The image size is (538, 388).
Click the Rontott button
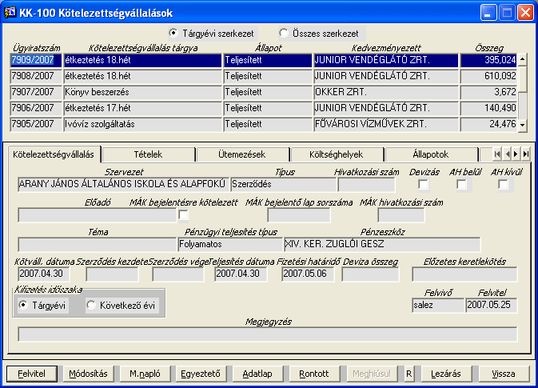pyautogui.click(x=314, y=374)
